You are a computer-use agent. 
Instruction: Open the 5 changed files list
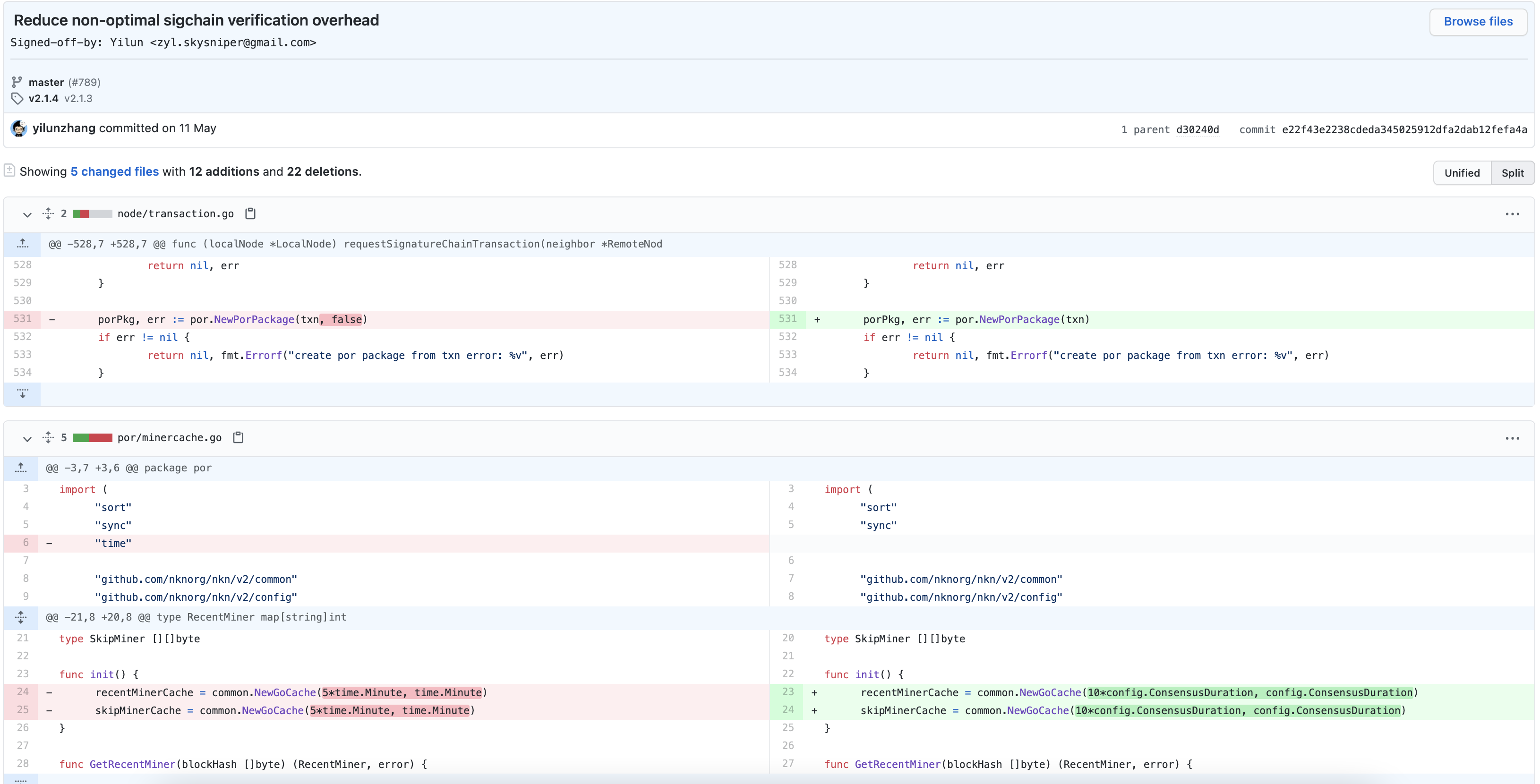pos(114,171)
